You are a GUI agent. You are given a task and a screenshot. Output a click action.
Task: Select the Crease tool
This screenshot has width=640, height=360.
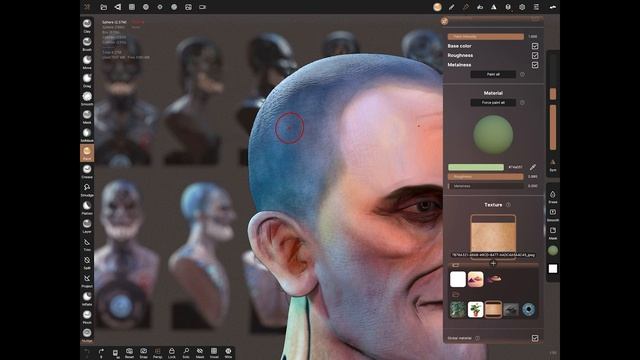click(x=87, y=171)
